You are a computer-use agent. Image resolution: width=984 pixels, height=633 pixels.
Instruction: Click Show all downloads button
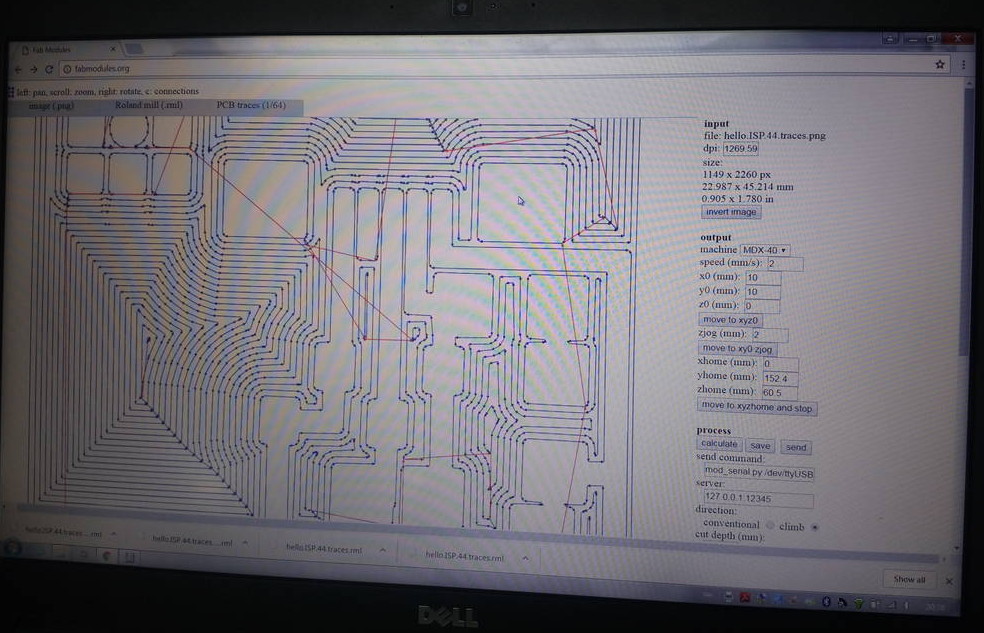[909, 579]
